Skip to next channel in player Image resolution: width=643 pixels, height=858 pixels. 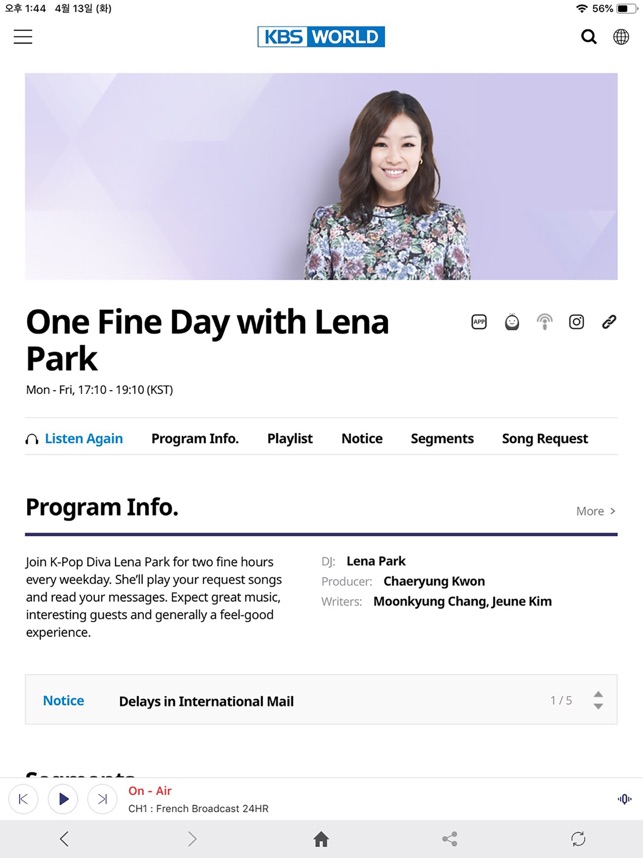(102, 799)
